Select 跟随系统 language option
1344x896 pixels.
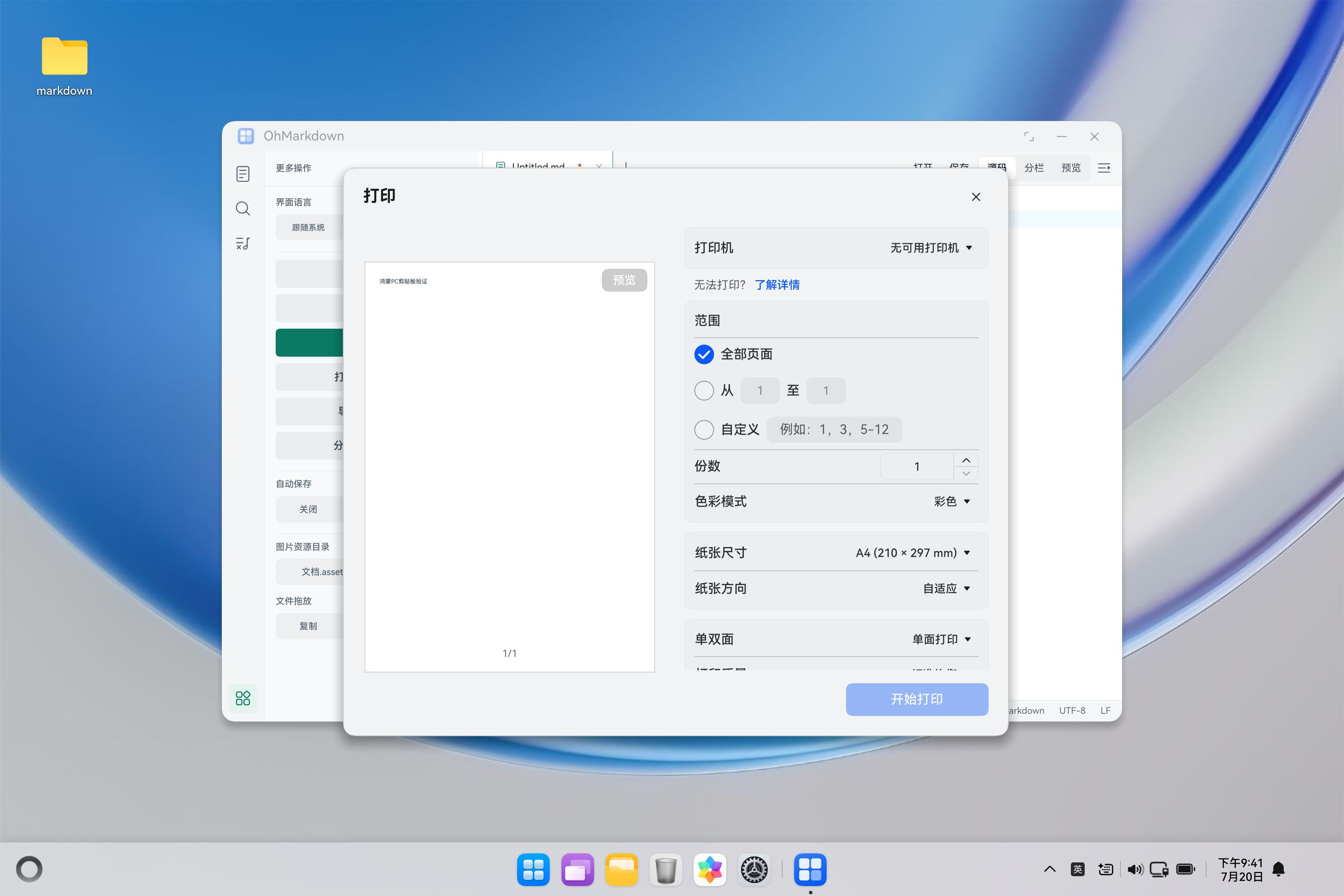click(308, 227)
